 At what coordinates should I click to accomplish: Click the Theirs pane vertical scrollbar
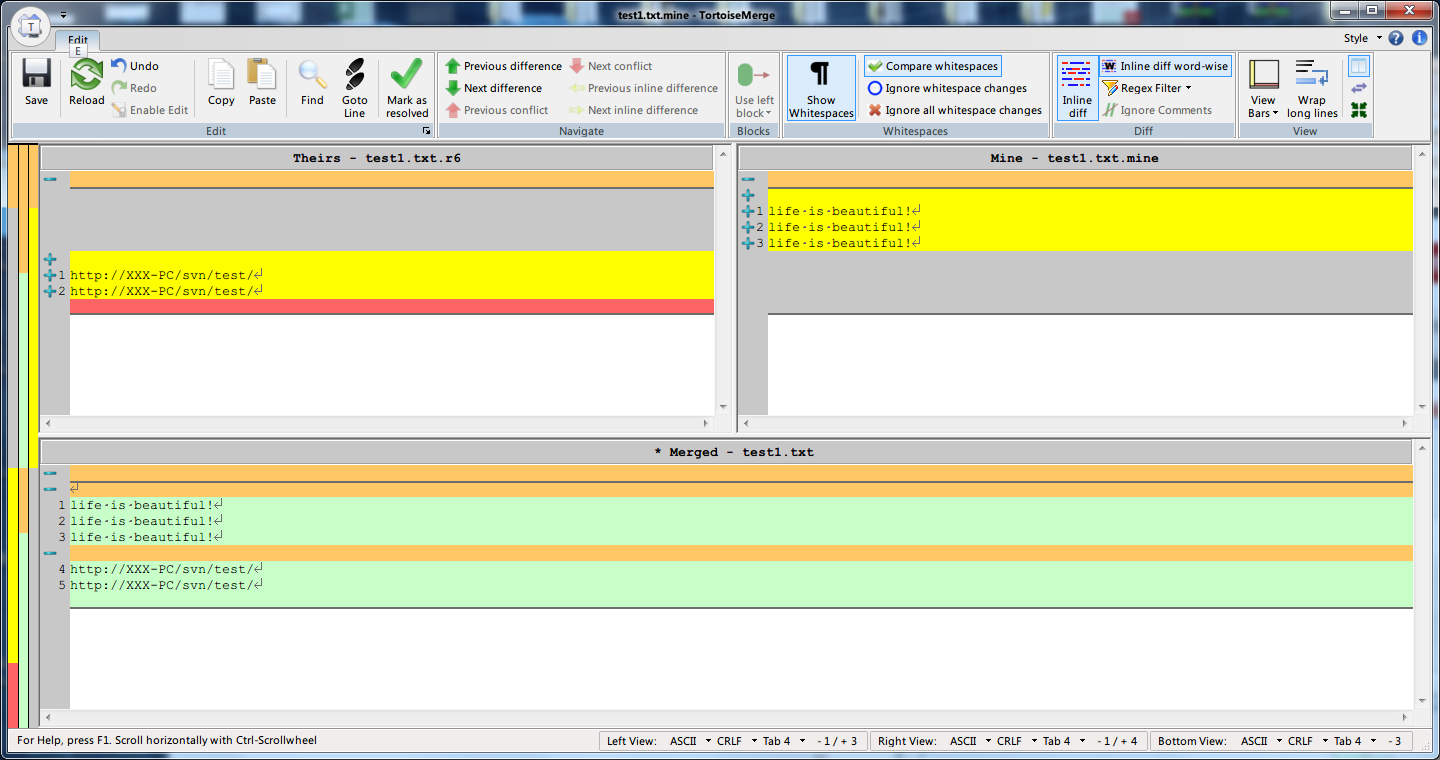coord(723,279)
